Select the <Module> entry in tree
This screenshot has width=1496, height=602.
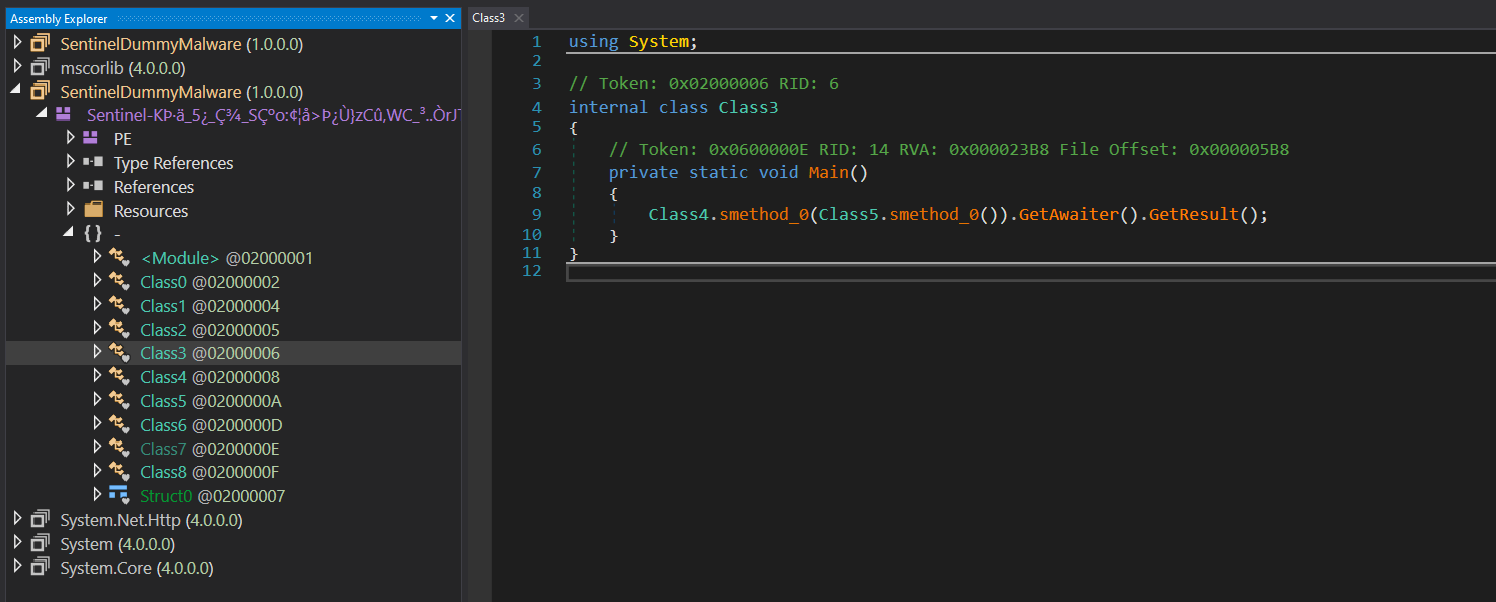pyautogui.click(x=180, y=258)
